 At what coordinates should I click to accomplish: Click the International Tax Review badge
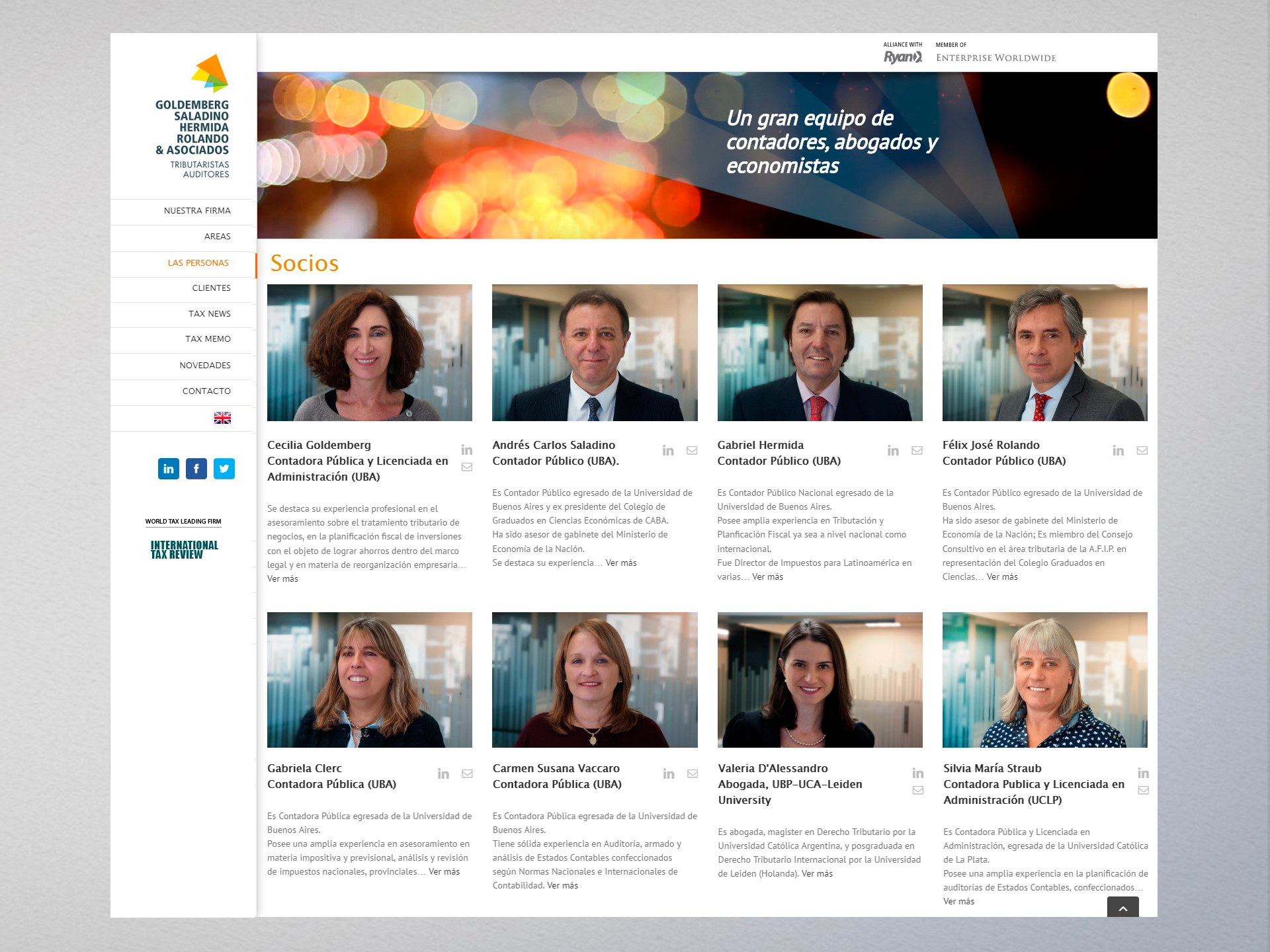tap(184, 549)
